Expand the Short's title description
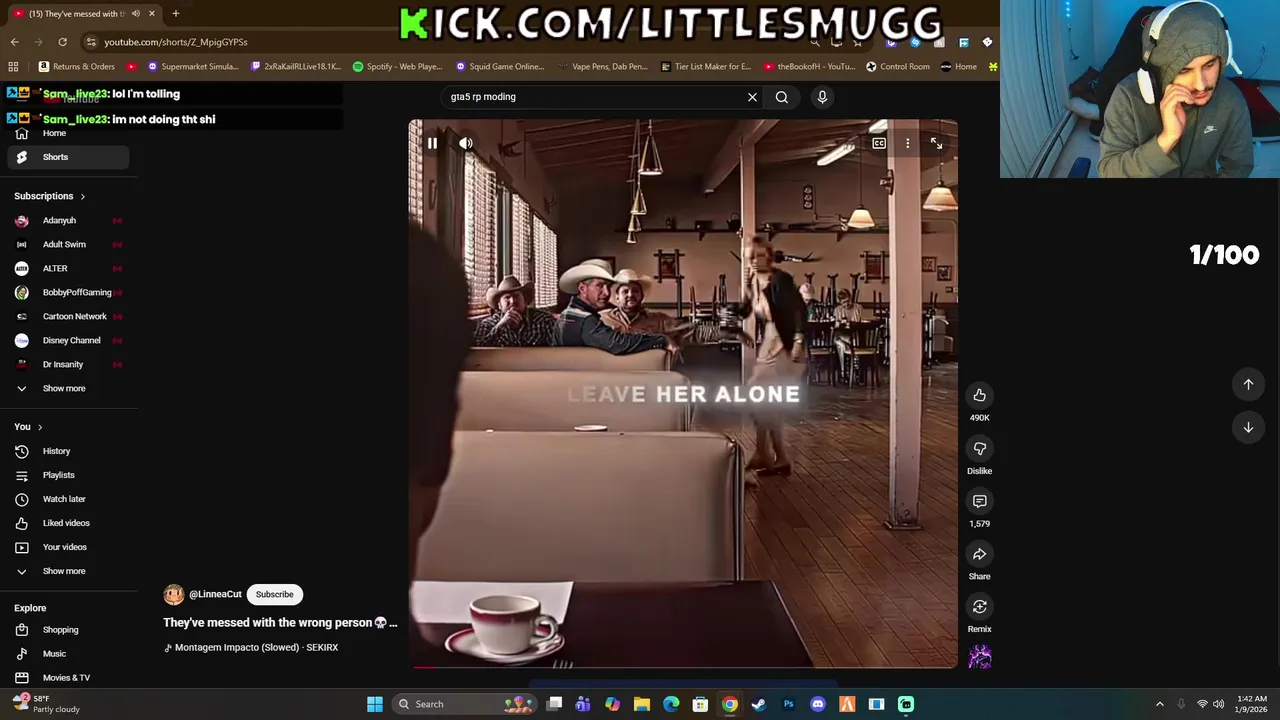The image size is (1280, 720). click(x=280, y=622)
